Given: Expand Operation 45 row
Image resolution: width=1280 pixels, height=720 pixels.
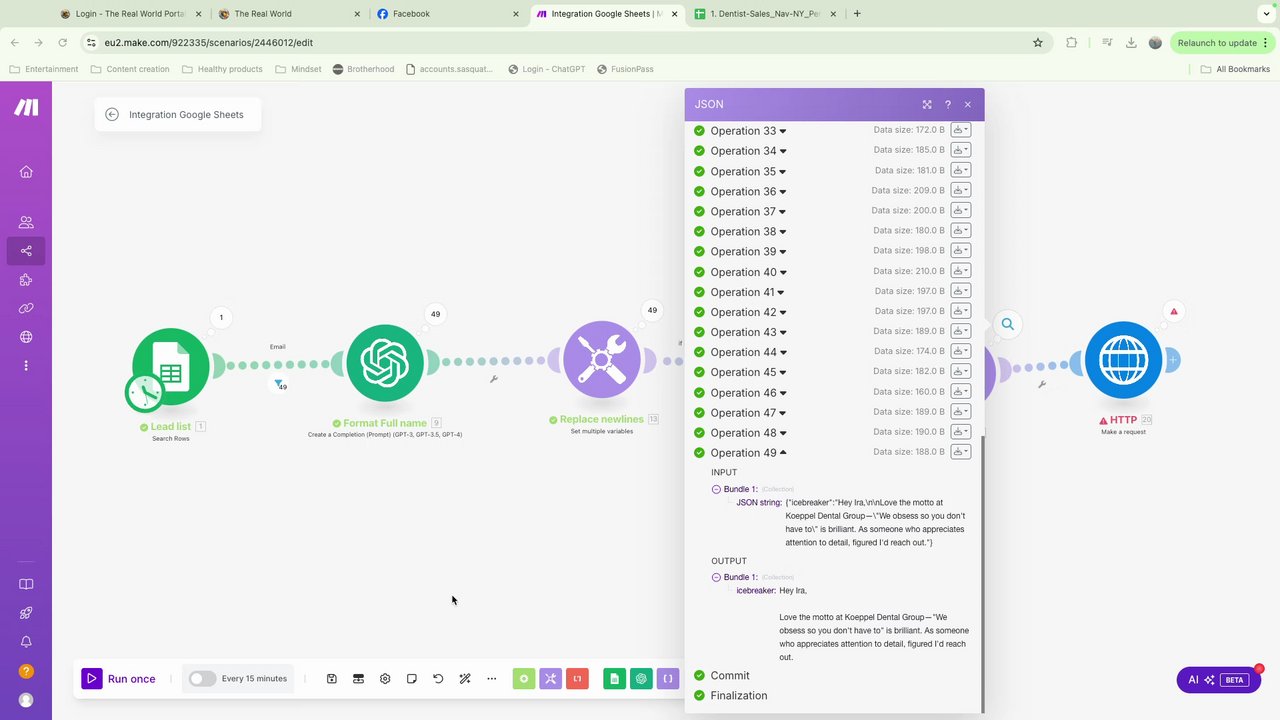Looking at the screenshot, I should coord(749,372).
